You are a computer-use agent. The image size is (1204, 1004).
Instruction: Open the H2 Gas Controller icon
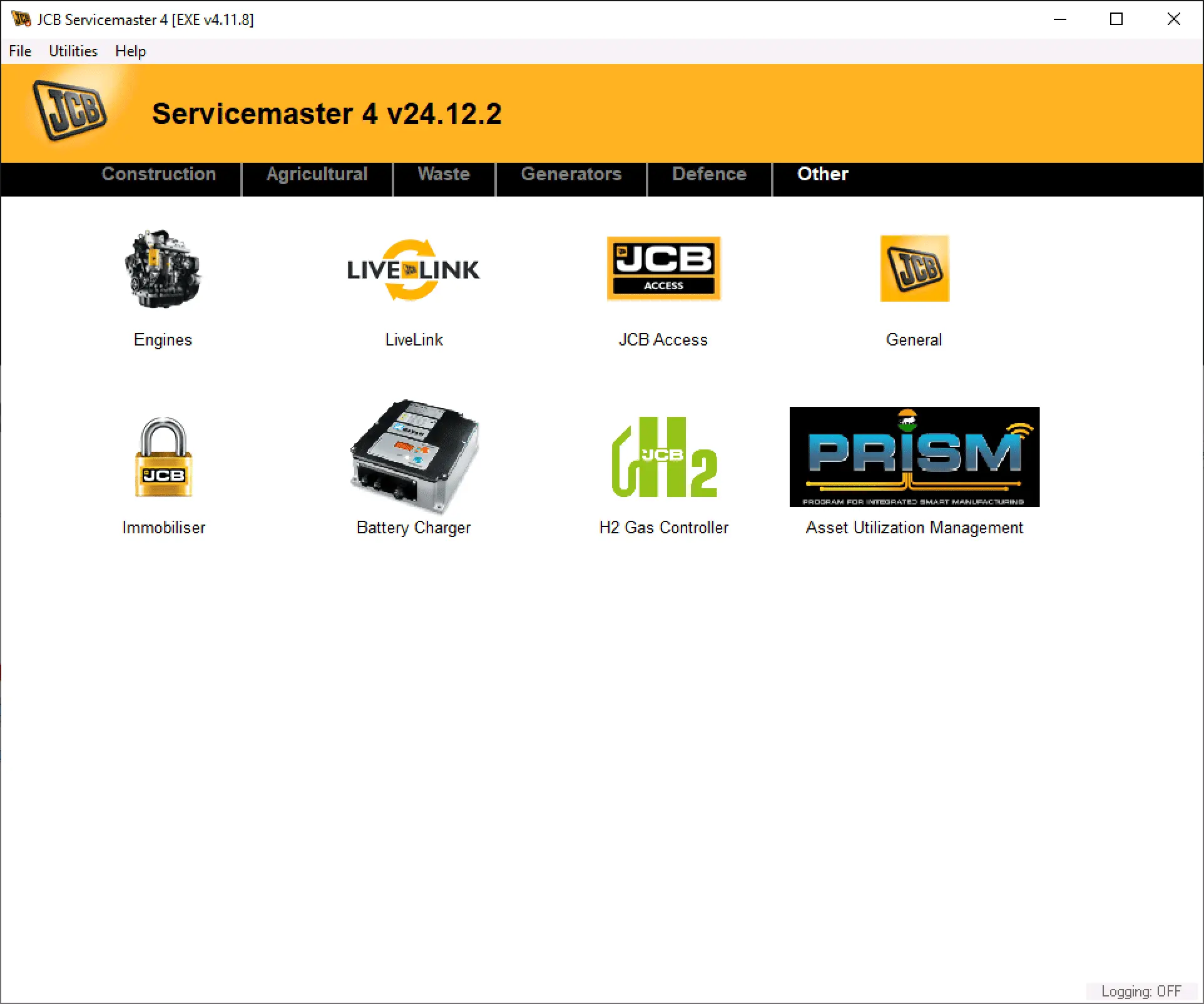(664, 457)
